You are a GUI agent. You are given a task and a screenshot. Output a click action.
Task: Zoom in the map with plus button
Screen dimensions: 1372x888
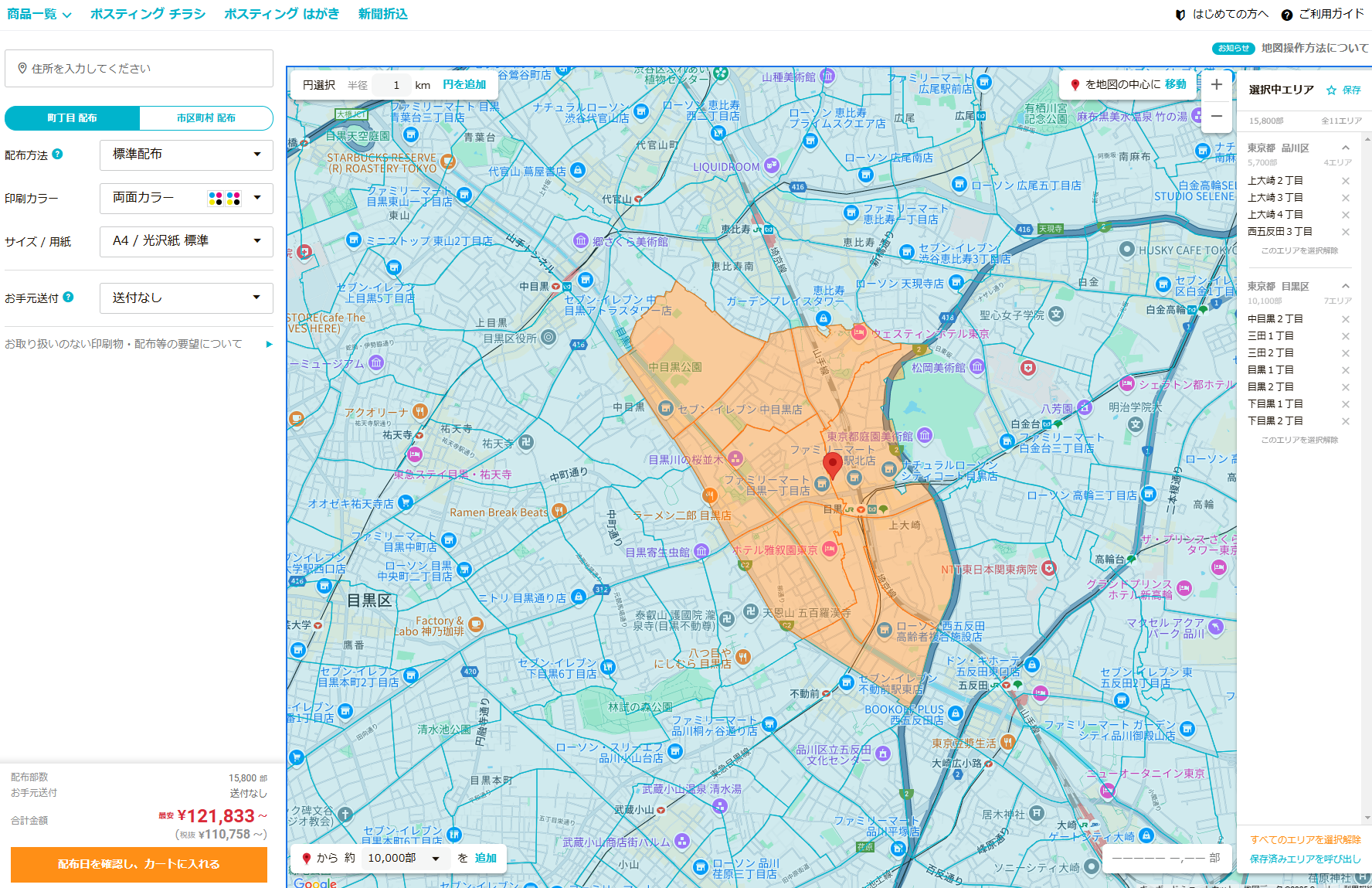pos(1216,84)
